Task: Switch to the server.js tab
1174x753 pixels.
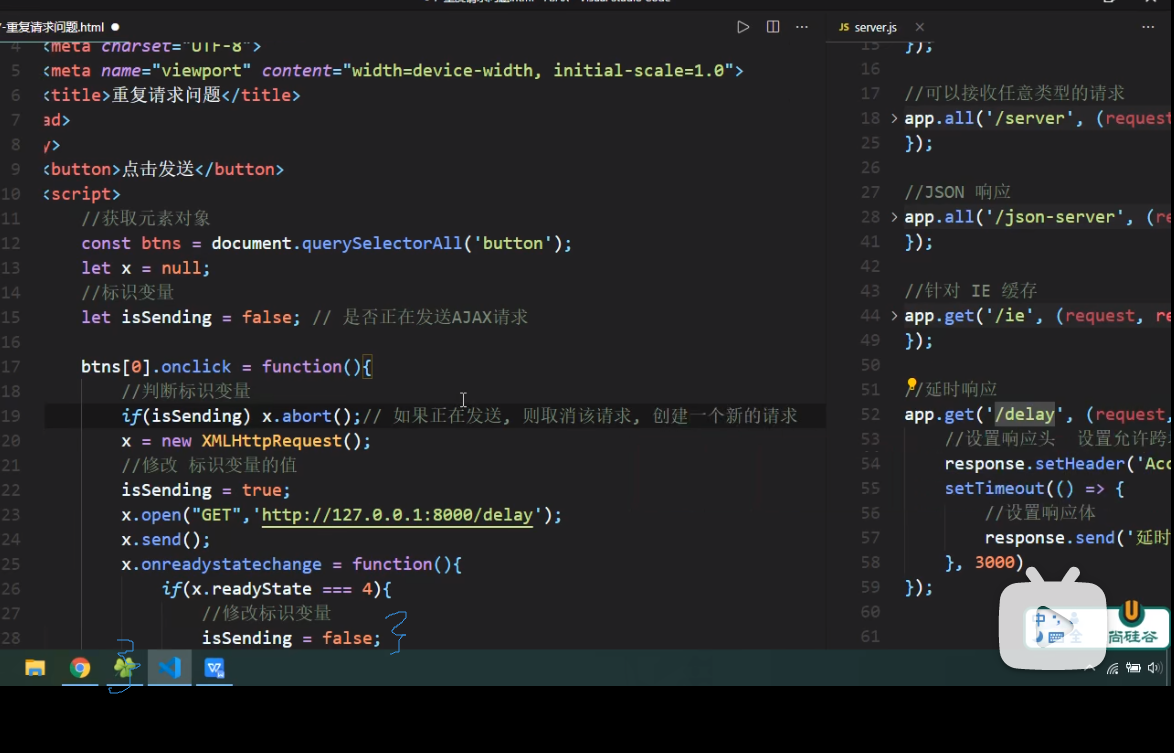Action: [x=875, y=27]
